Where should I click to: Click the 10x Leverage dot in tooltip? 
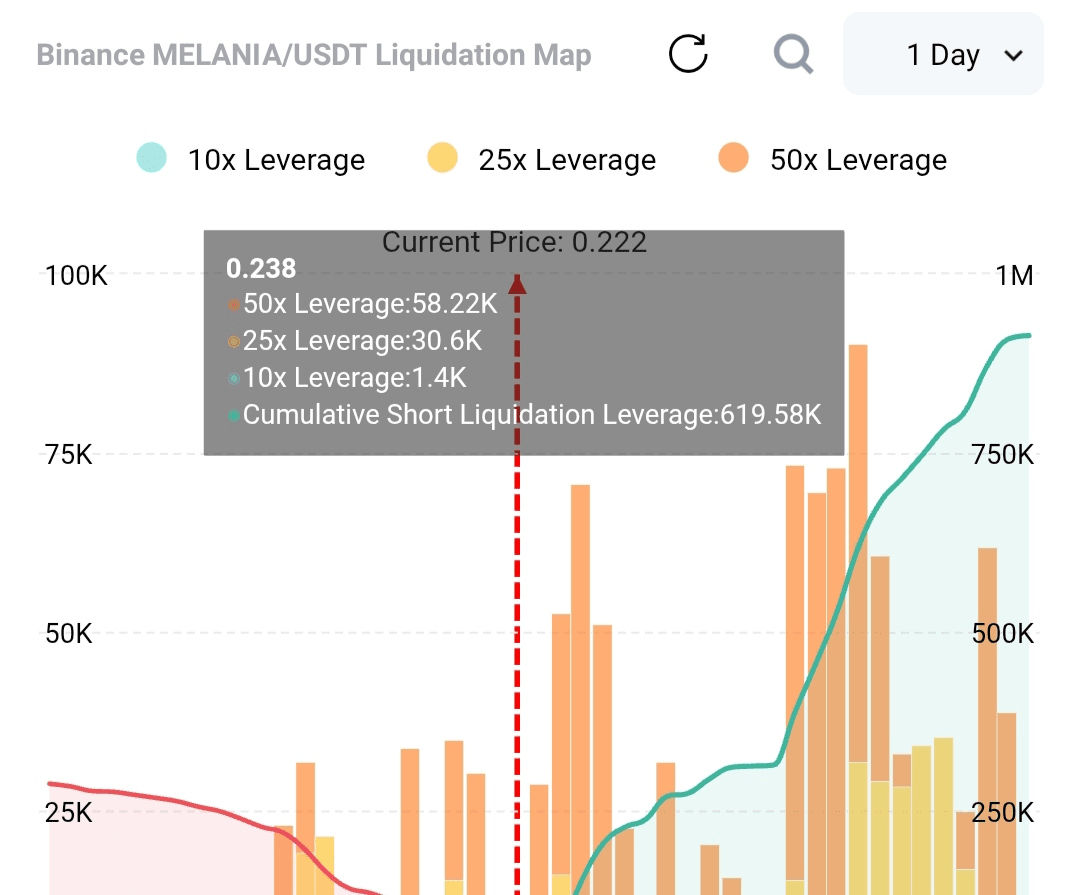click(233, 378)
